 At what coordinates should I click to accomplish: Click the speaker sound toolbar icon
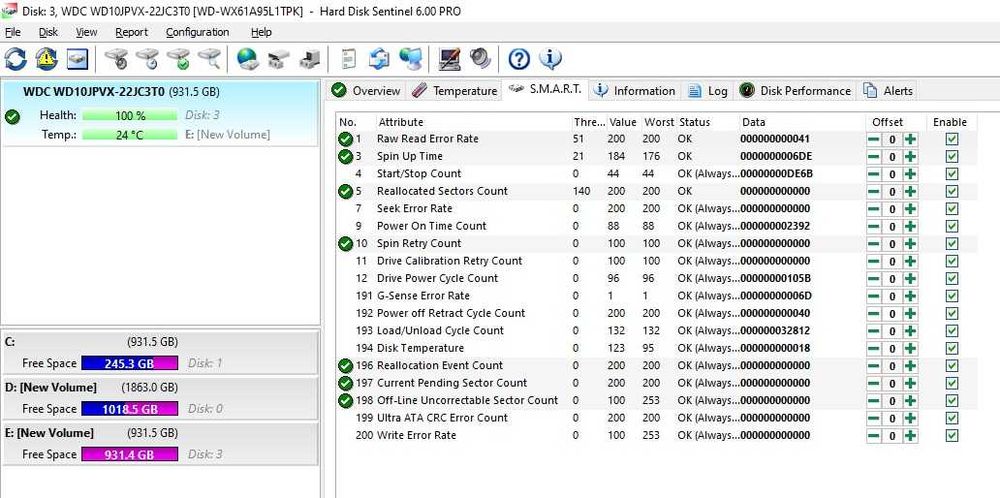[480, 59]
